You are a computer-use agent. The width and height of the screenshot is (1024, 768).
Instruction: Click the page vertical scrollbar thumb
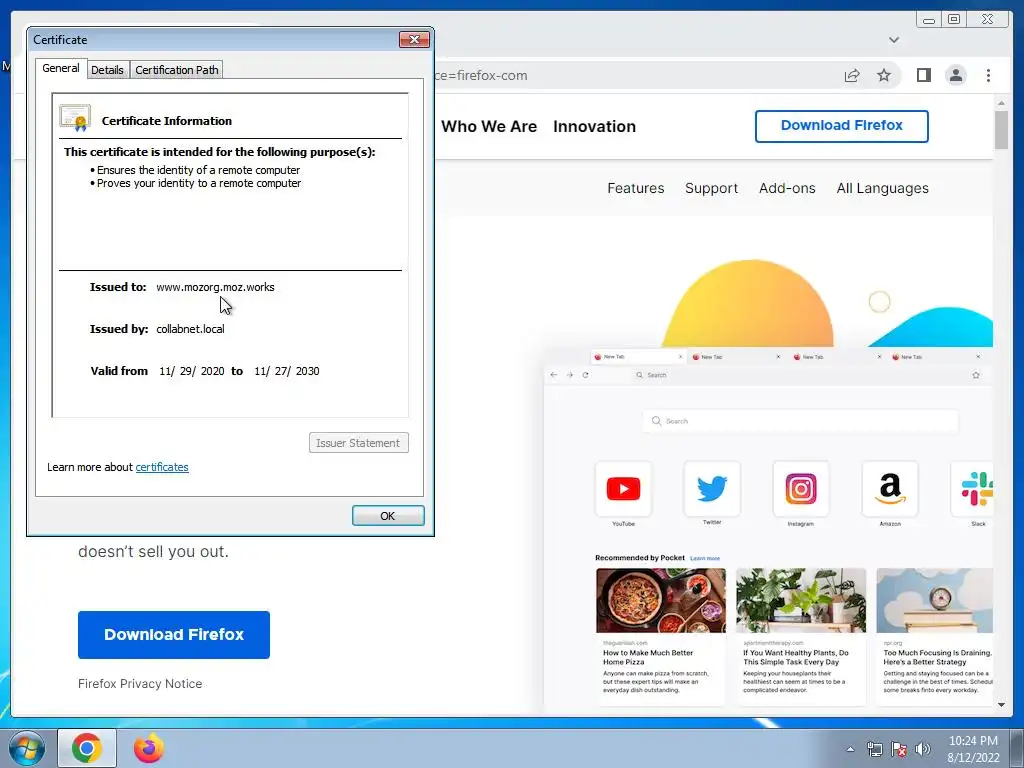coord(1001,129)
